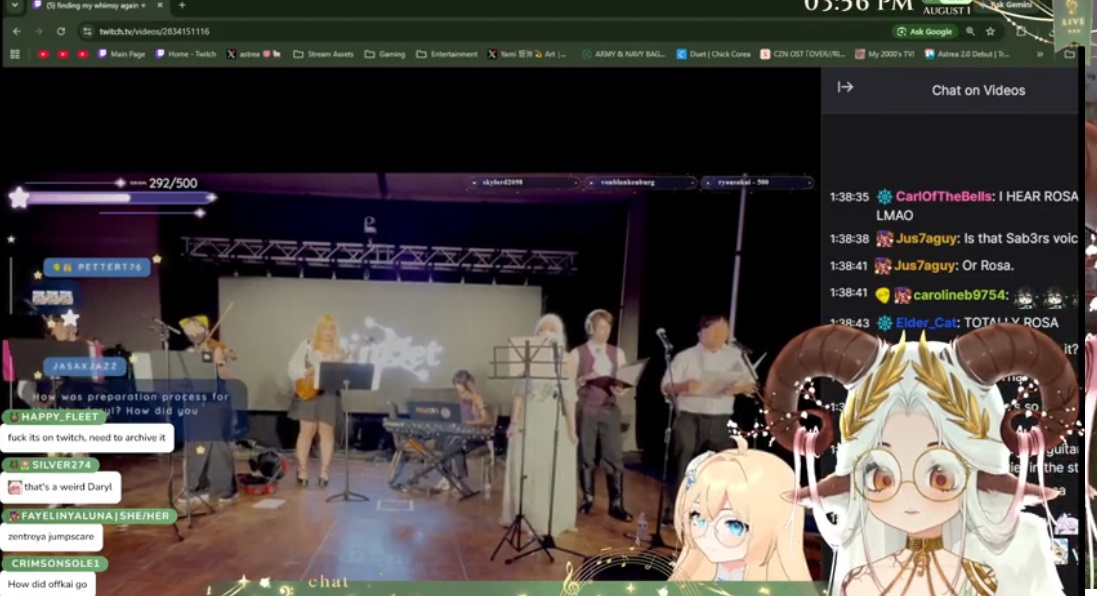Click the 'How did offkai go' message bubble

pos(48,584)
